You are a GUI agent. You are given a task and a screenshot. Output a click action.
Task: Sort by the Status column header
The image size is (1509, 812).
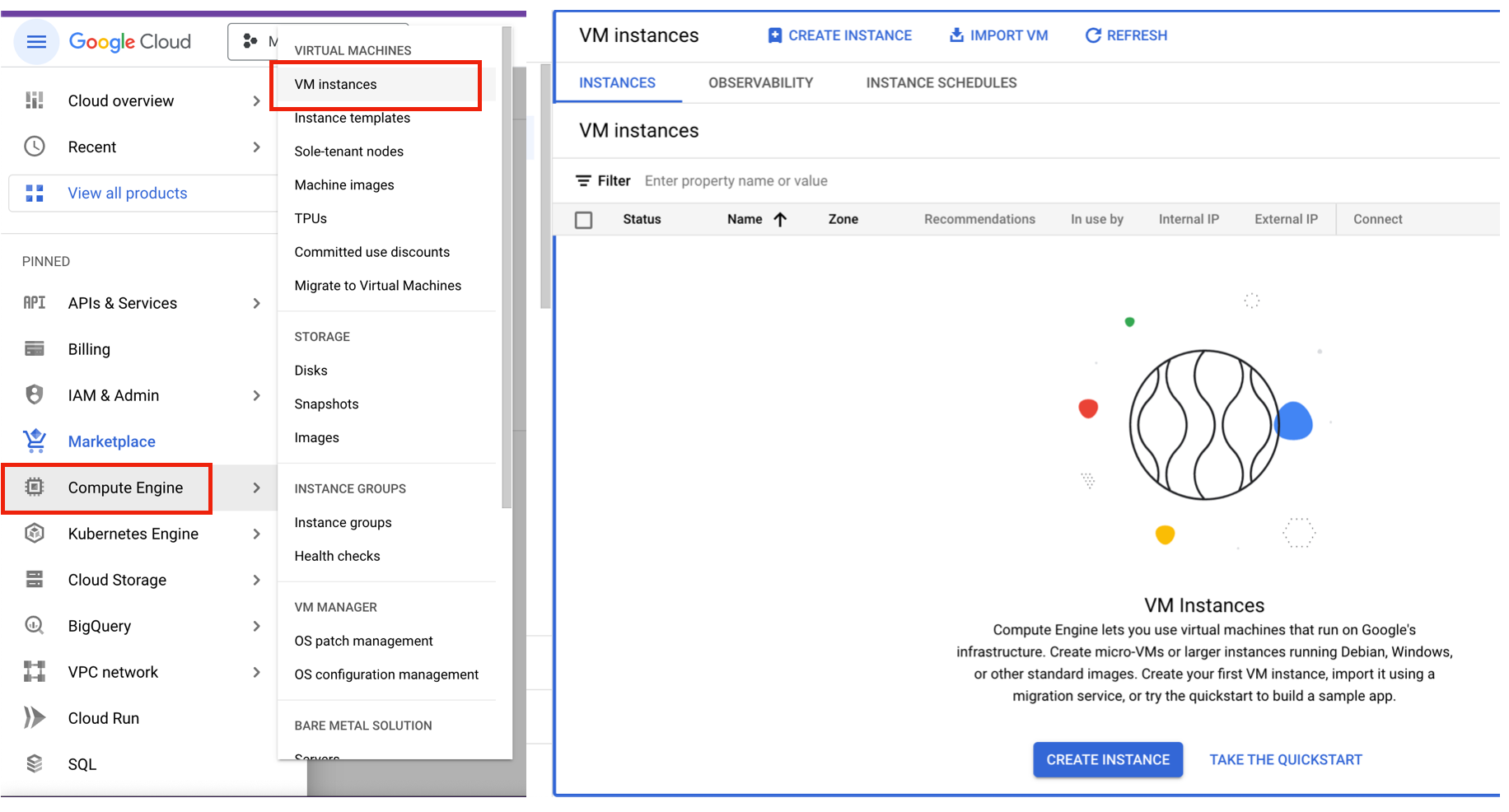click(642, 219)
